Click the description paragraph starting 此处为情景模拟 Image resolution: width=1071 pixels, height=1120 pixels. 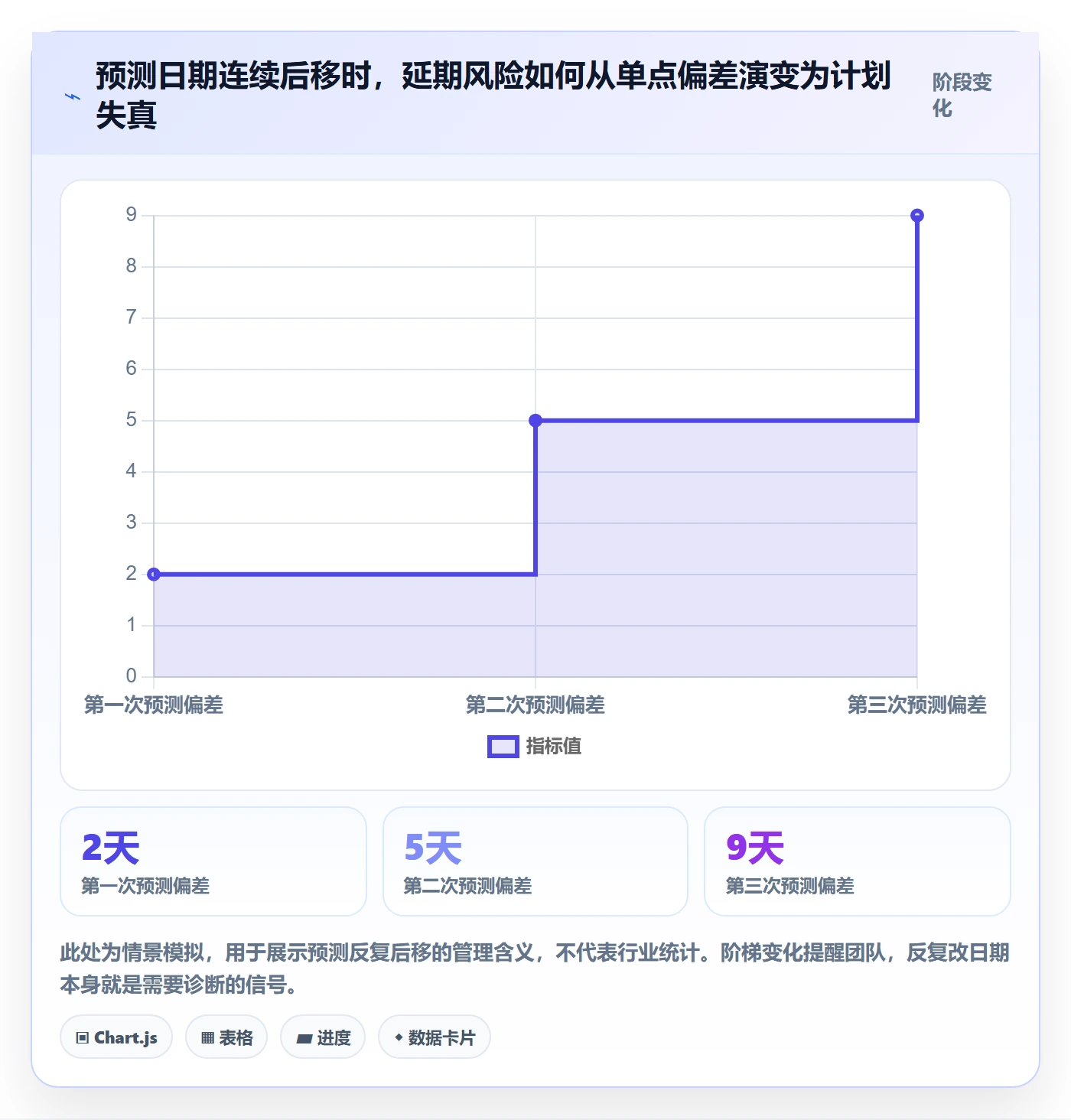point(535,968)
